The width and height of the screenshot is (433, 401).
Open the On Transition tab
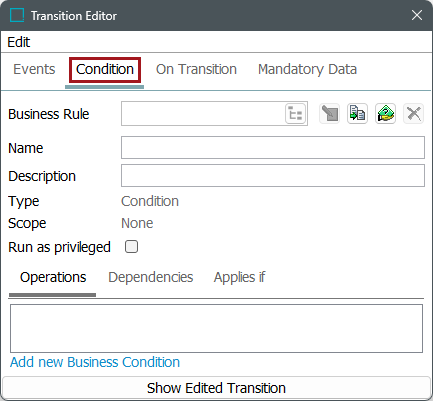pyautogui.click(x=196, y=69)
